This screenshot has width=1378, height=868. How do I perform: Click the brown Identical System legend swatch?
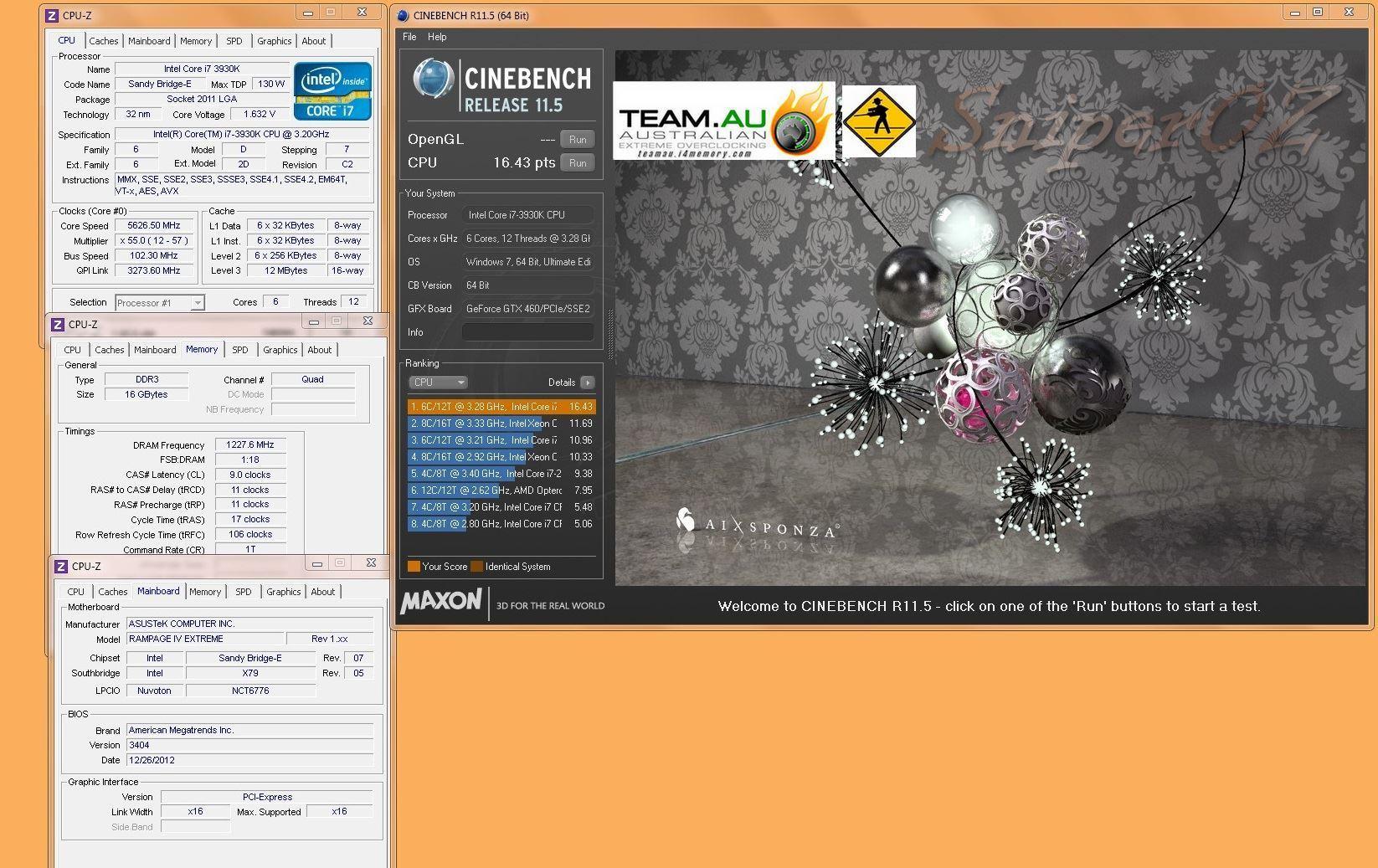[x=477, y=567]
